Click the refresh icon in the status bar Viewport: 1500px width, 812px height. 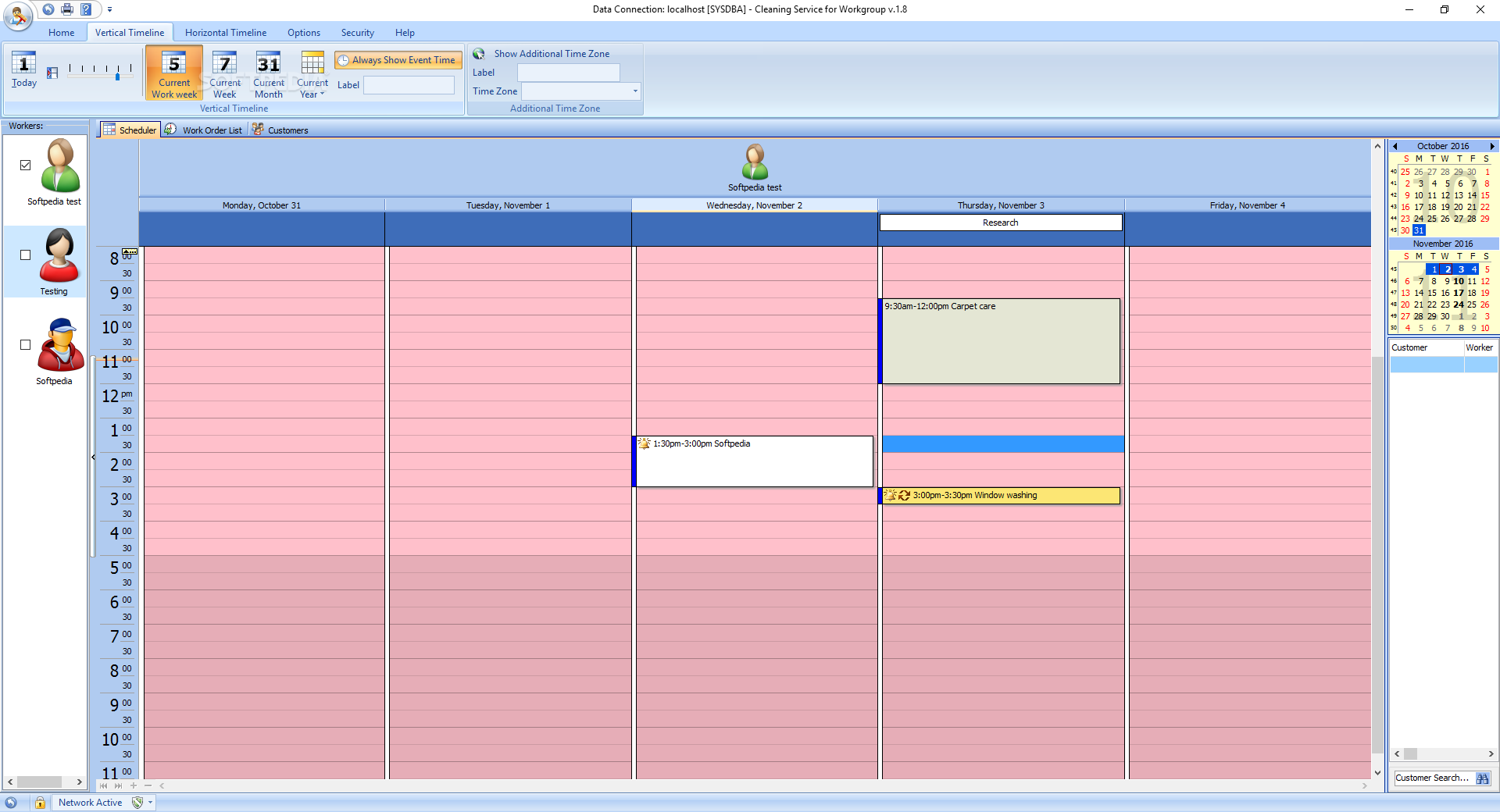[x=11, y=803]
